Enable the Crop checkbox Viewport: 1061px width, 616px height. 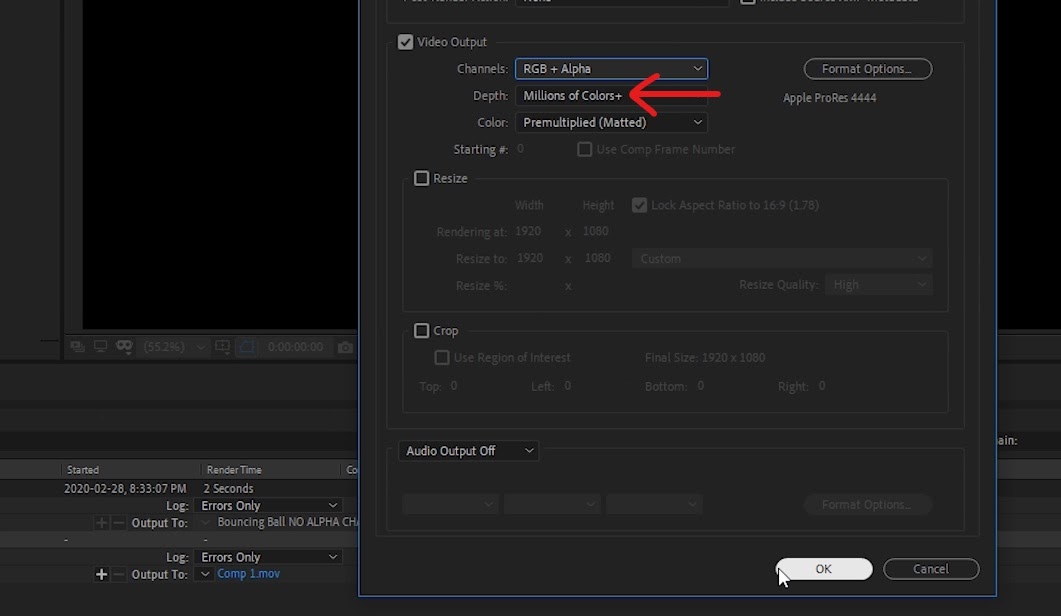[x=422, y=330]
